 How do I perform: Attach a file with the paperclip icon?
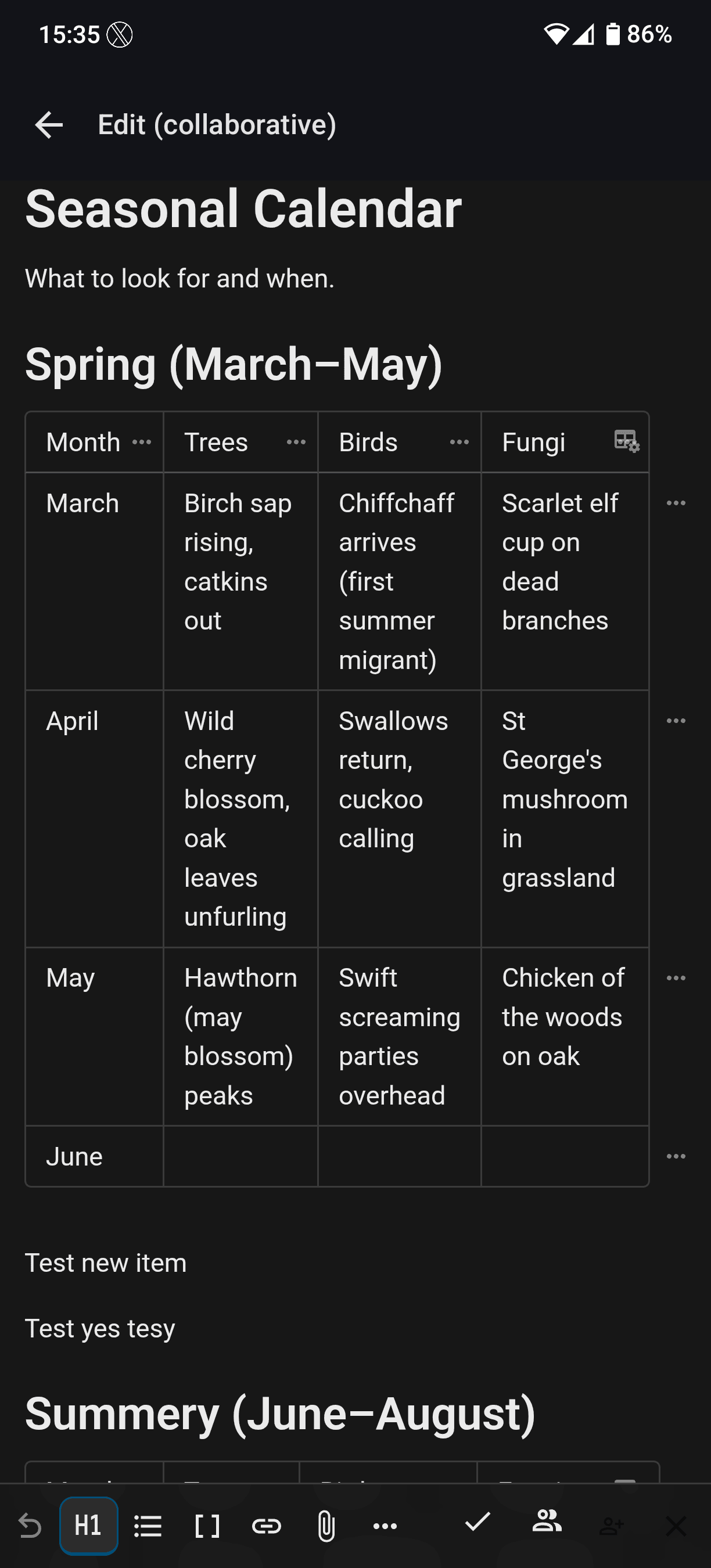point(326,1526)
